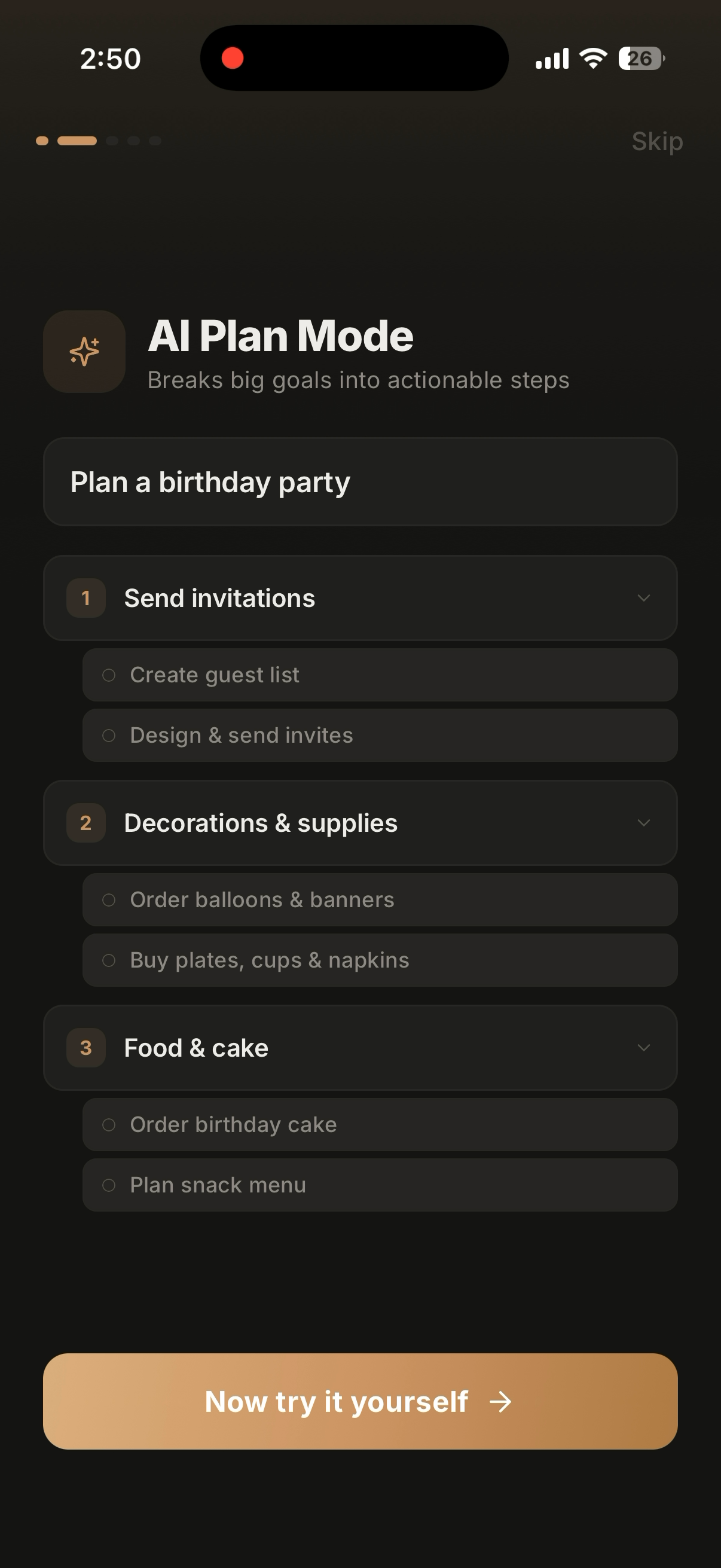Viewport: 721px width, 1568px height.
Task: Click the step 1 number badge
Action: click(85, 599)
